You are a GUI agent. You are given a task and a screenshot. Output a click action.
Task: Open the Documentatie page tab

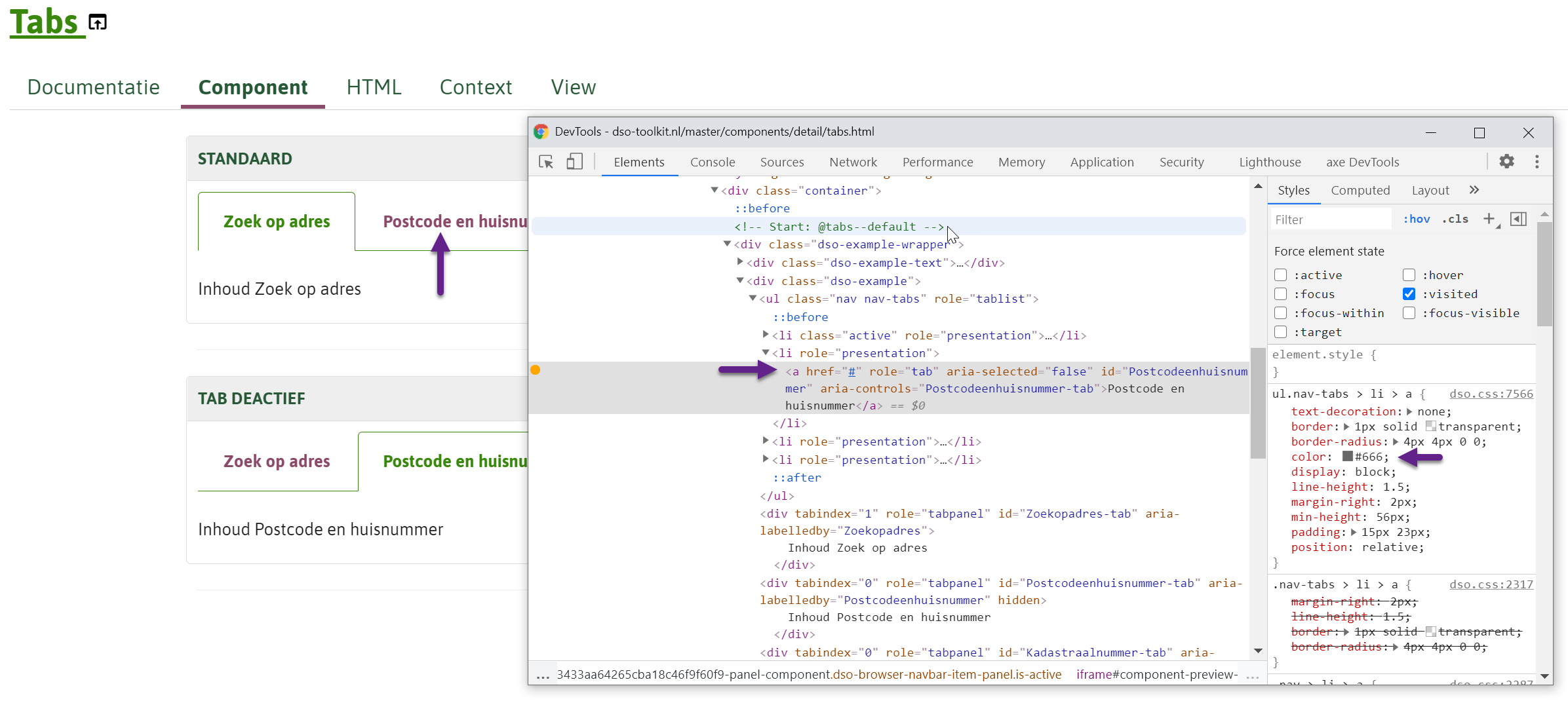pos(94,87)
